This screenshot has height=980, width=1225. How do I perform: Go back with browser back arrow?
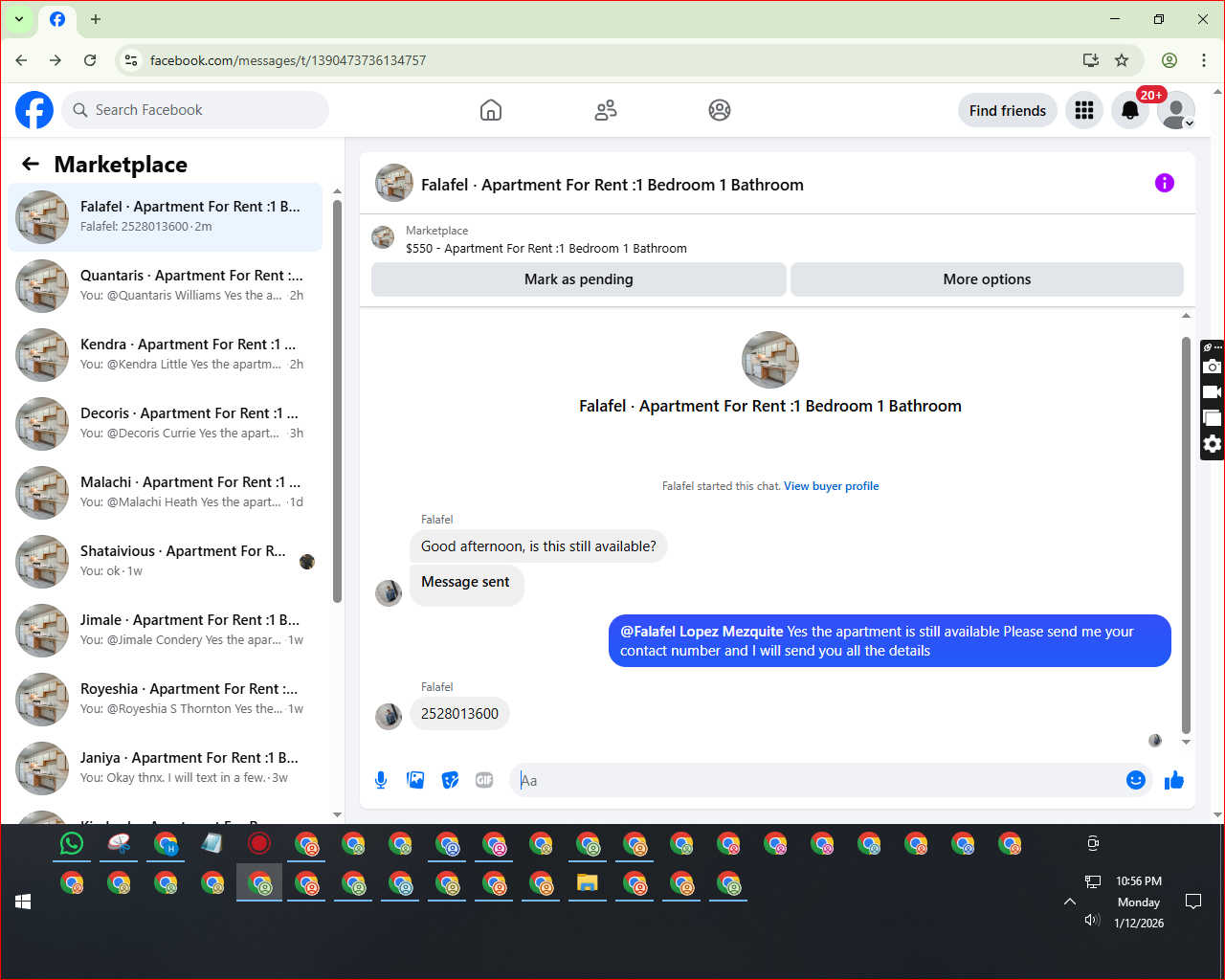[21, 60]
